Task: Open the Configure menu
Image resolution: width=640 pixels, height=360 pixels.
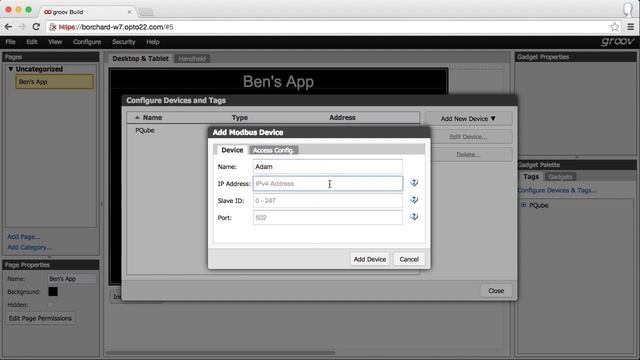Action: 87,42
